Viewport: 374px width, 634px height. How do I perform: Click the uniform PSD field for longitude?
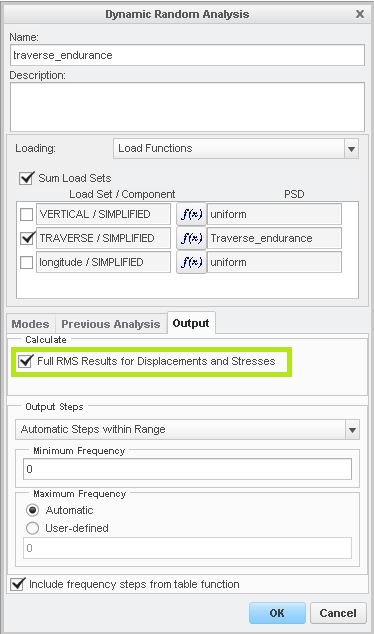(274, 262)
